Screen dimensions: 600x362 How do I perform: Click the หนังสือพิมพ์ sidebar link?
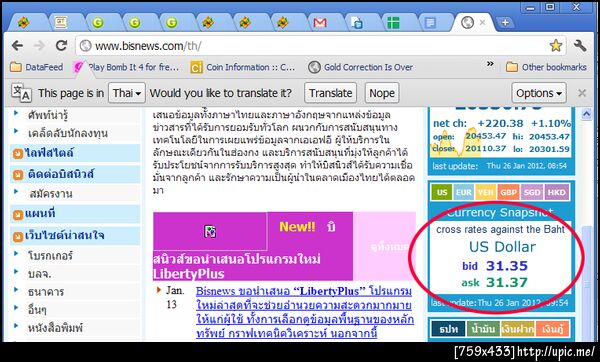point(55,328)
